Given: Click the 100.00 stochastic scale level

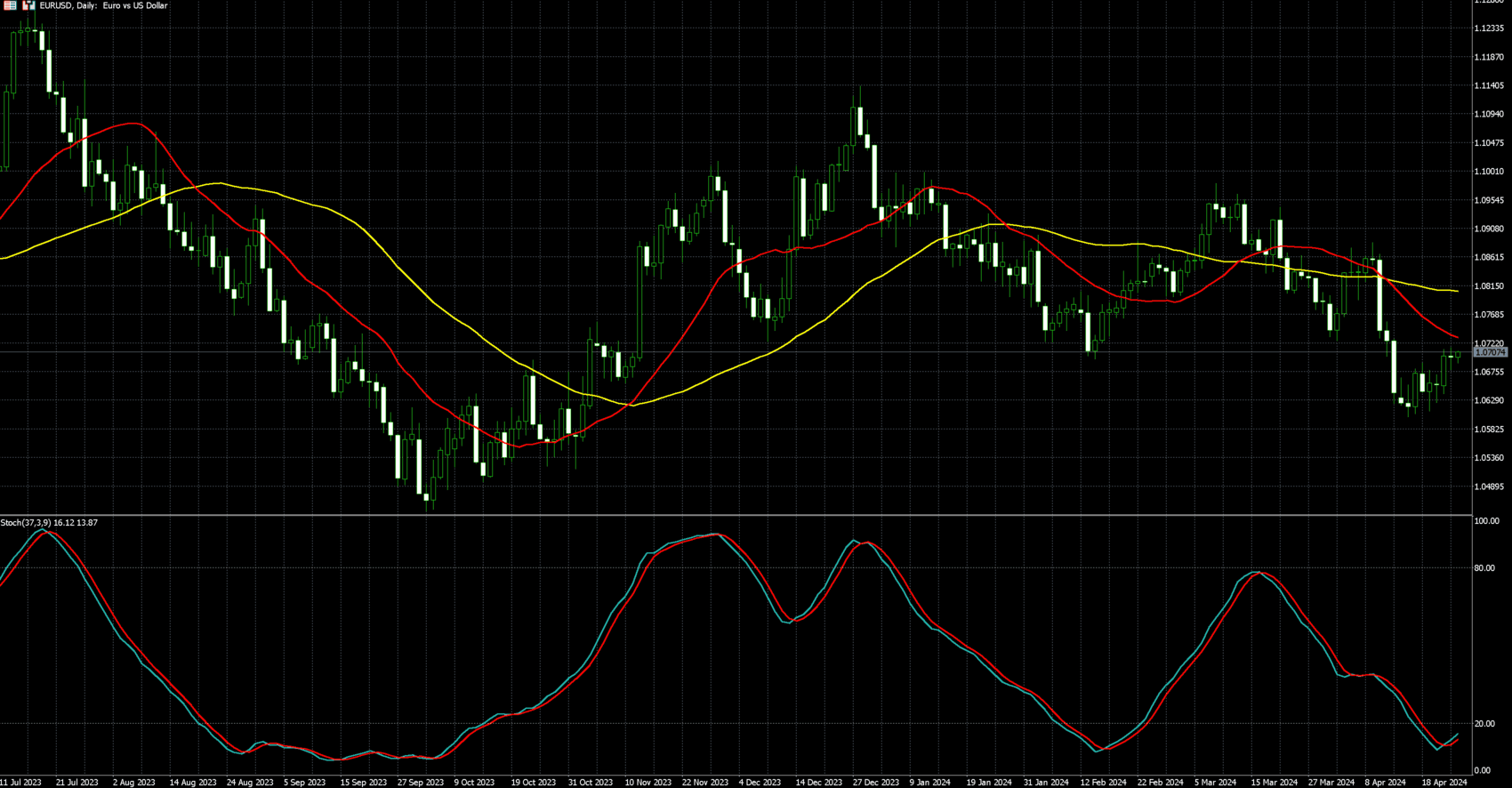Looking at the screenshot, I should [x=1486, y=521].
